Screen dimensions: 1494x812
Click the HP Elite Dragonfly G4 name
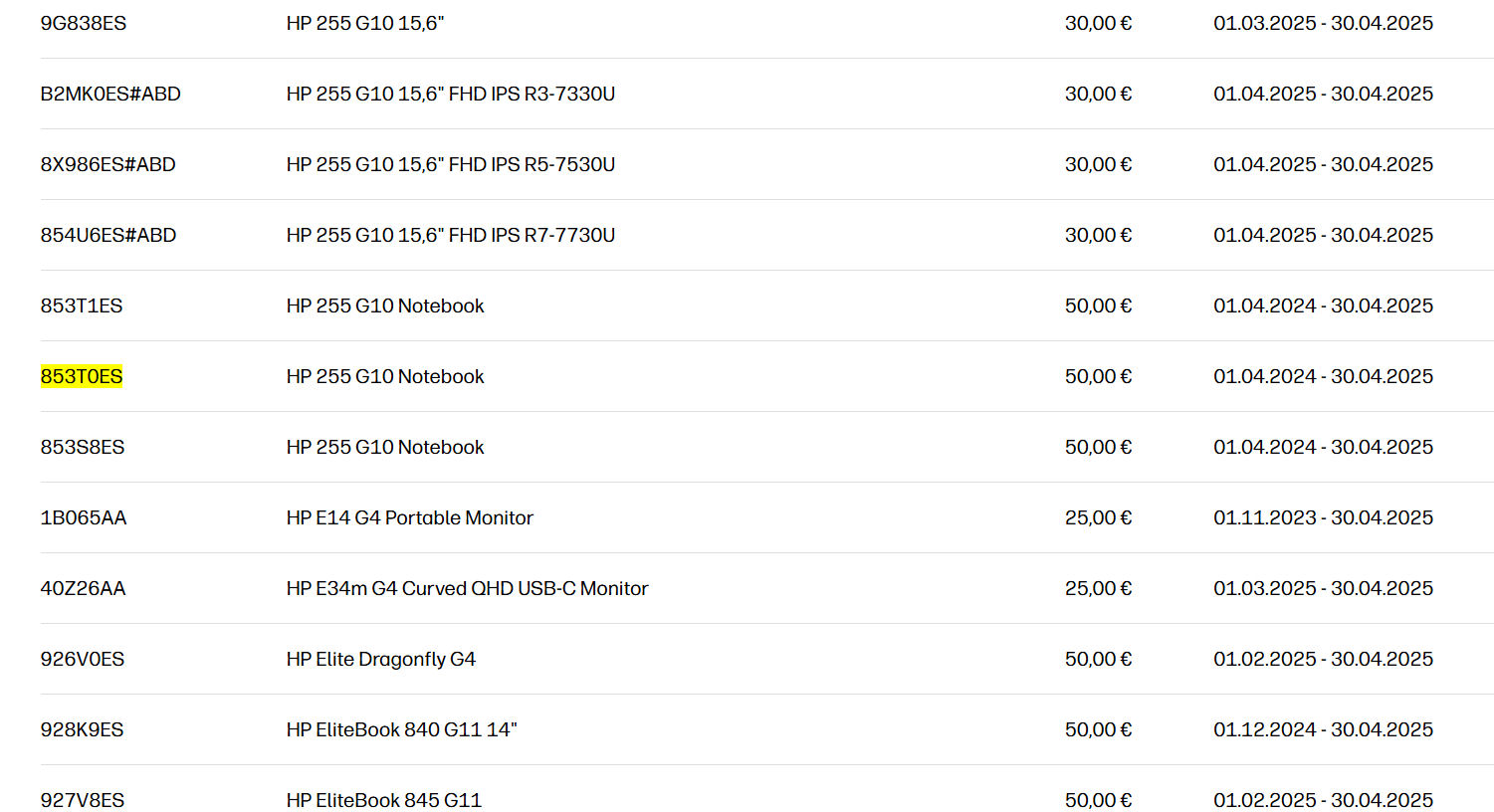(x=380, y=659)
